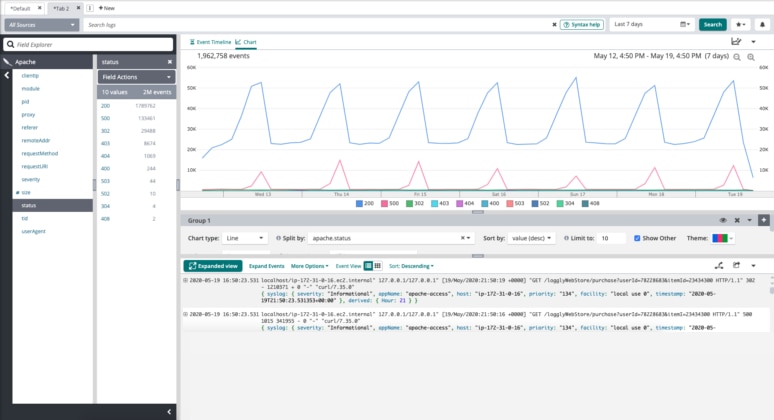Viewport: 774px width, 420px height.
Task: Open the alerts bell icon
Action: (763, 24)
